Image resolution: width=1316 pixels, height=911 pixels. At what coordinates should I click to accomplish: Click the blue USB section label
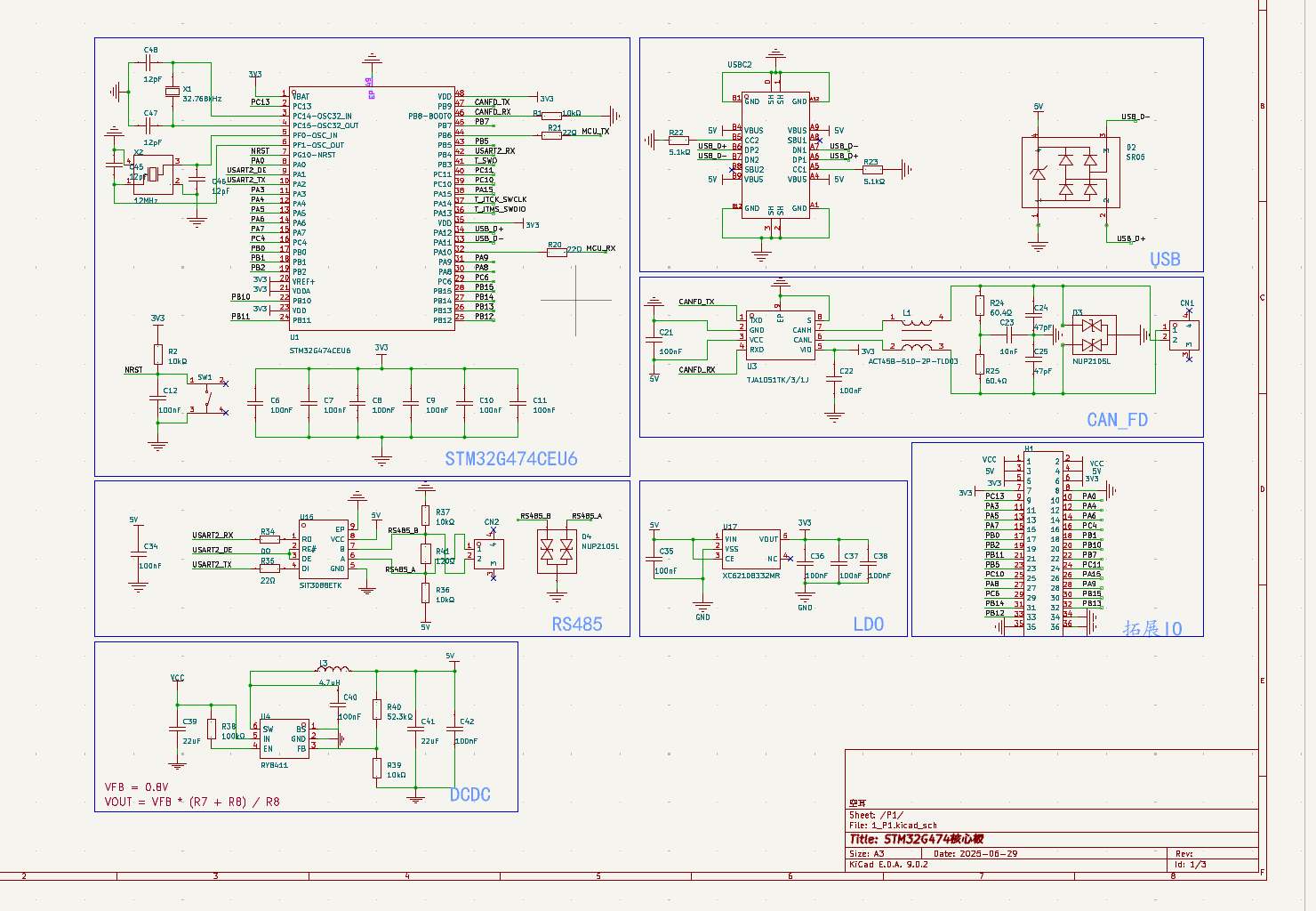(1165, 259)
